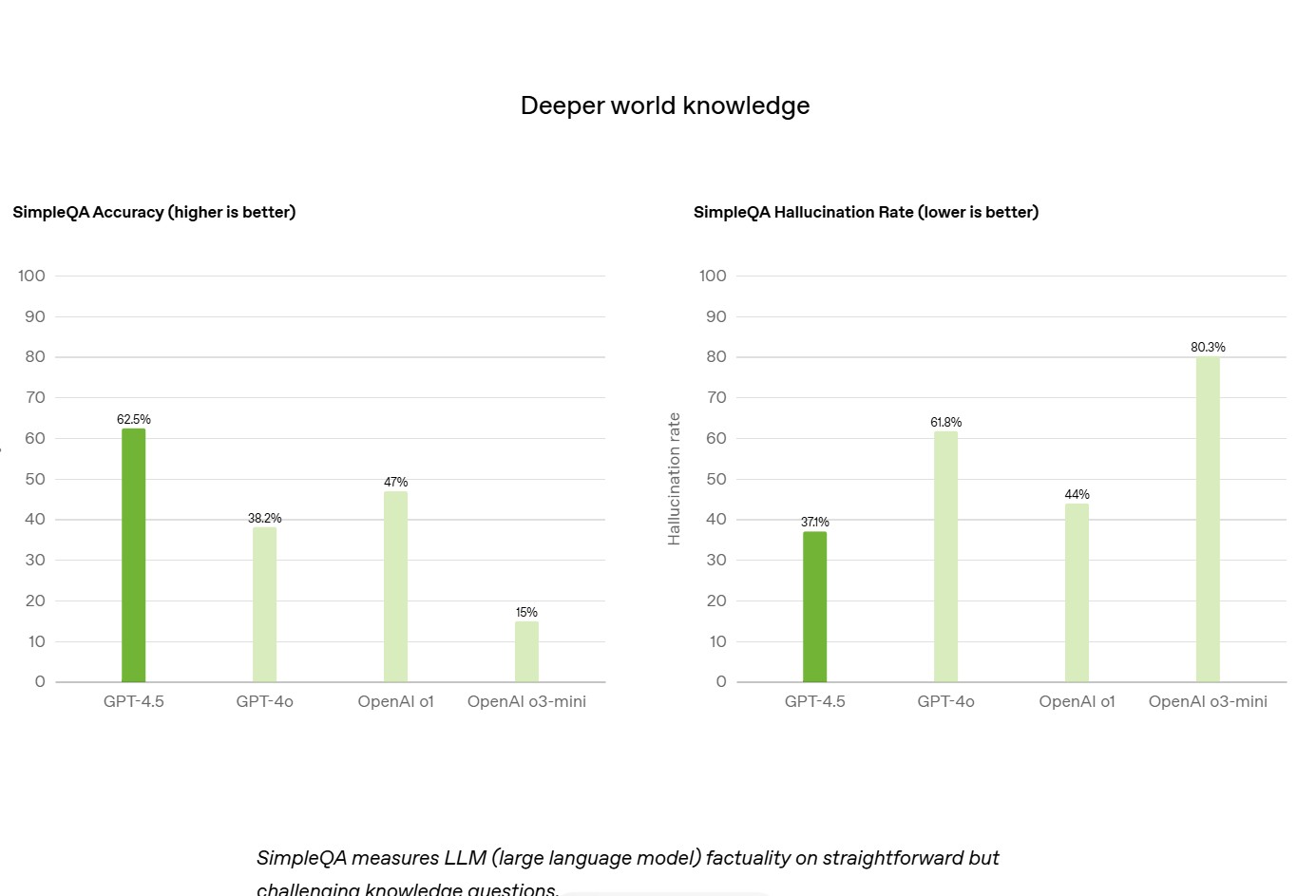Click the SimpleQA Accuracy chart title
Image resolution: width=1316 pixels, height=896 pixels.
click(x=154, y=212)
